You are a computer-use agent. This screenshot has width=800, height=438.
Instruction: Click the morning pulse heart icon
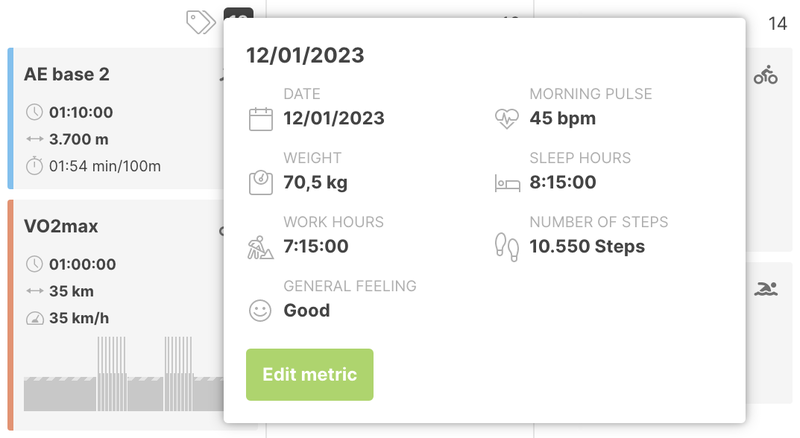coord(507,119)
